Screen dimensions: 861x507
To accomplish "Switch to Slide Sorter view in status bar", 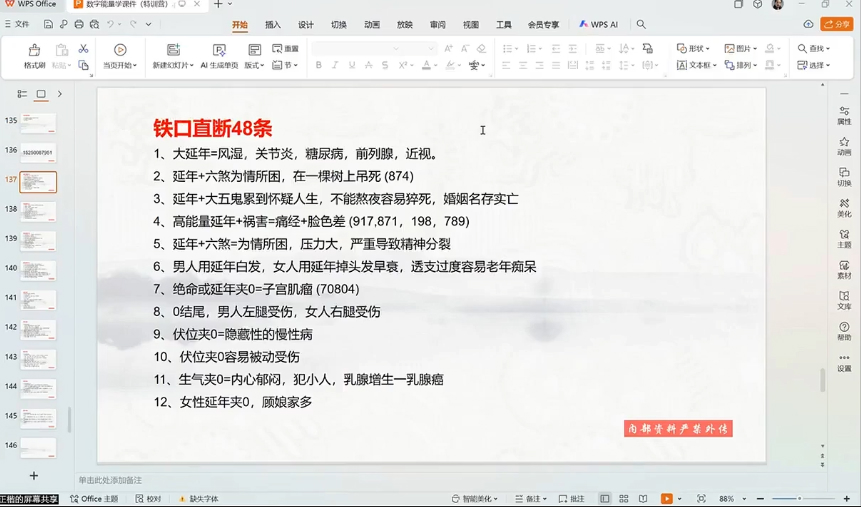I will point(624,499).
